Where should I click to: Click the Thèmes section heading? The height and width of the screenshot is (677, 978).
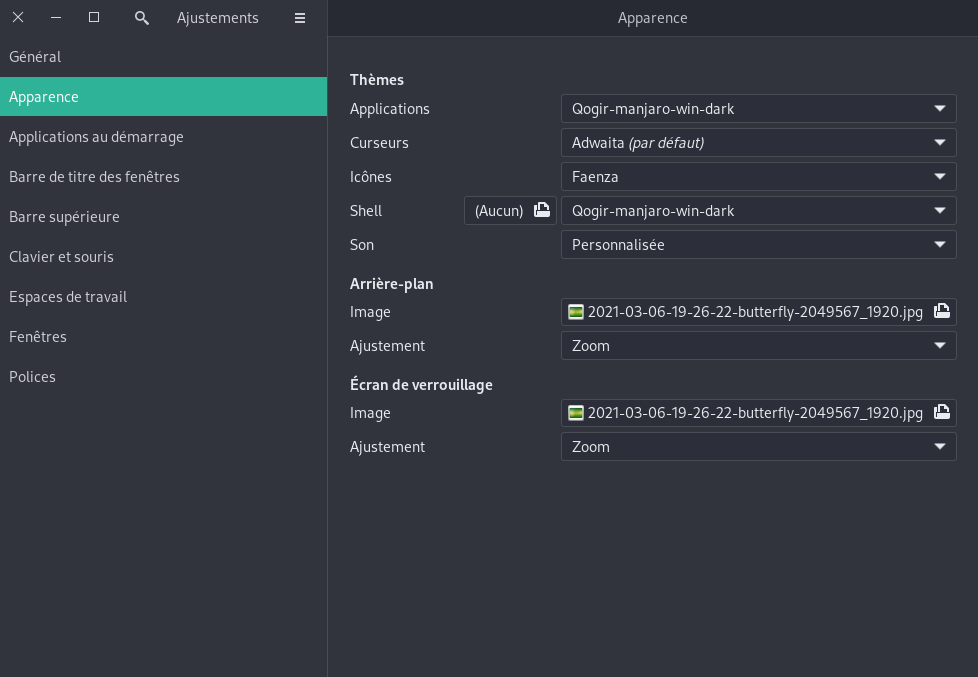click(377, 80)
